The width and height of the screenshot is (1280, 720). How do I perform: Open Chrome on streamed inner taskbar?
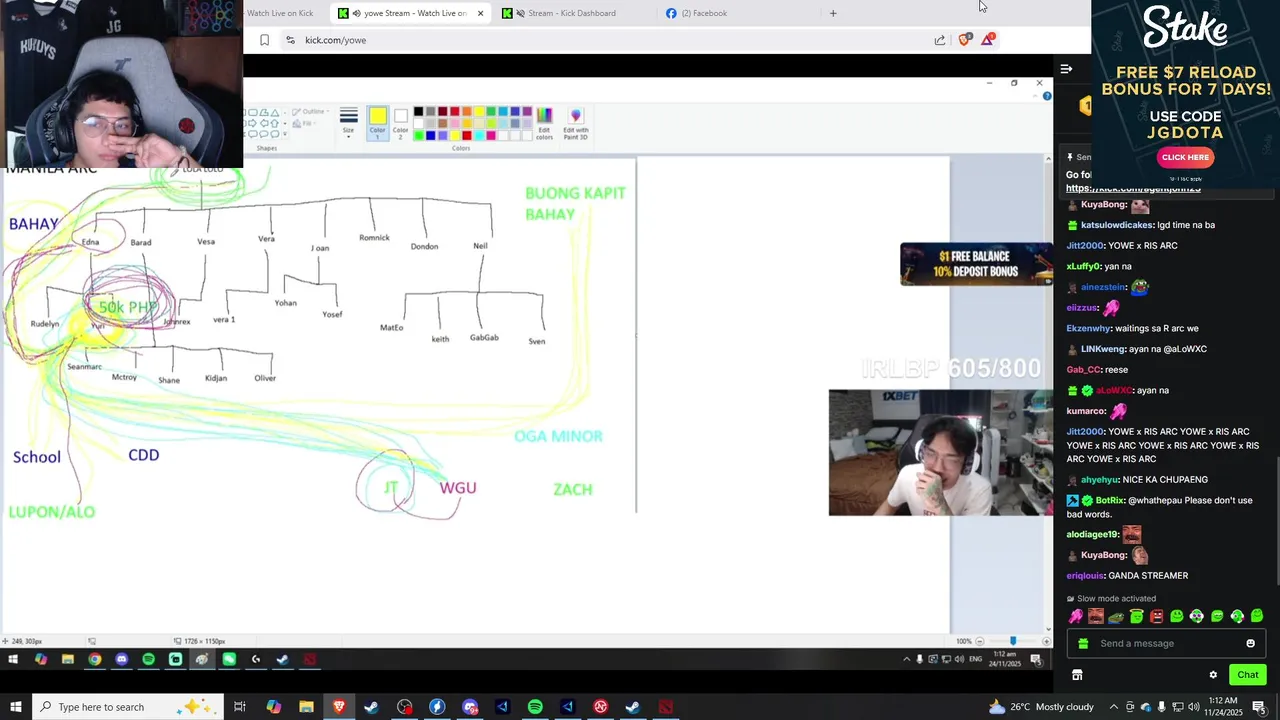(x=94, y=659)
